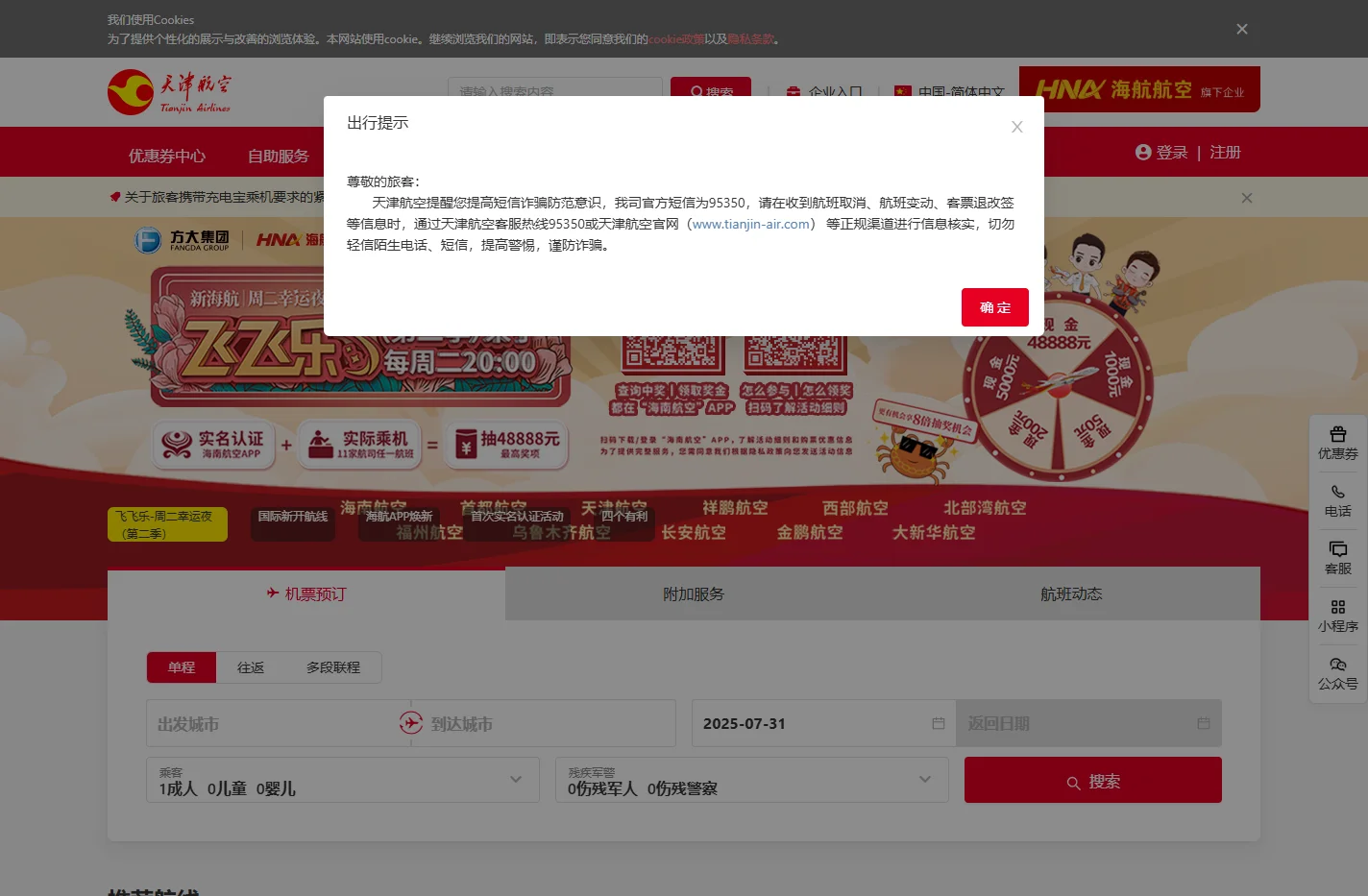Swap cities with the airplane icon
Screen dimensions: 1368x896
(x=411, y=723)
